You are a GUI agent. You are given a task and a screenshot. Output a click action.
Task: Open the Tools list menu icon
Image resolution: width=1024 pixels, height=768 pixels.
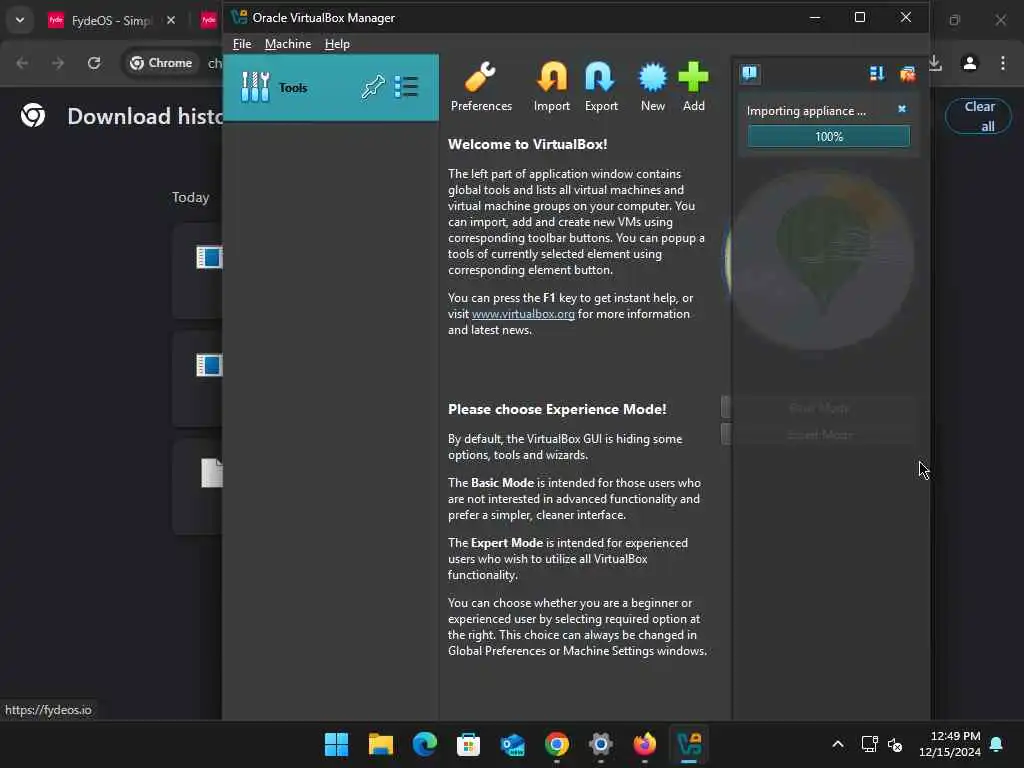tap(406, 87)
